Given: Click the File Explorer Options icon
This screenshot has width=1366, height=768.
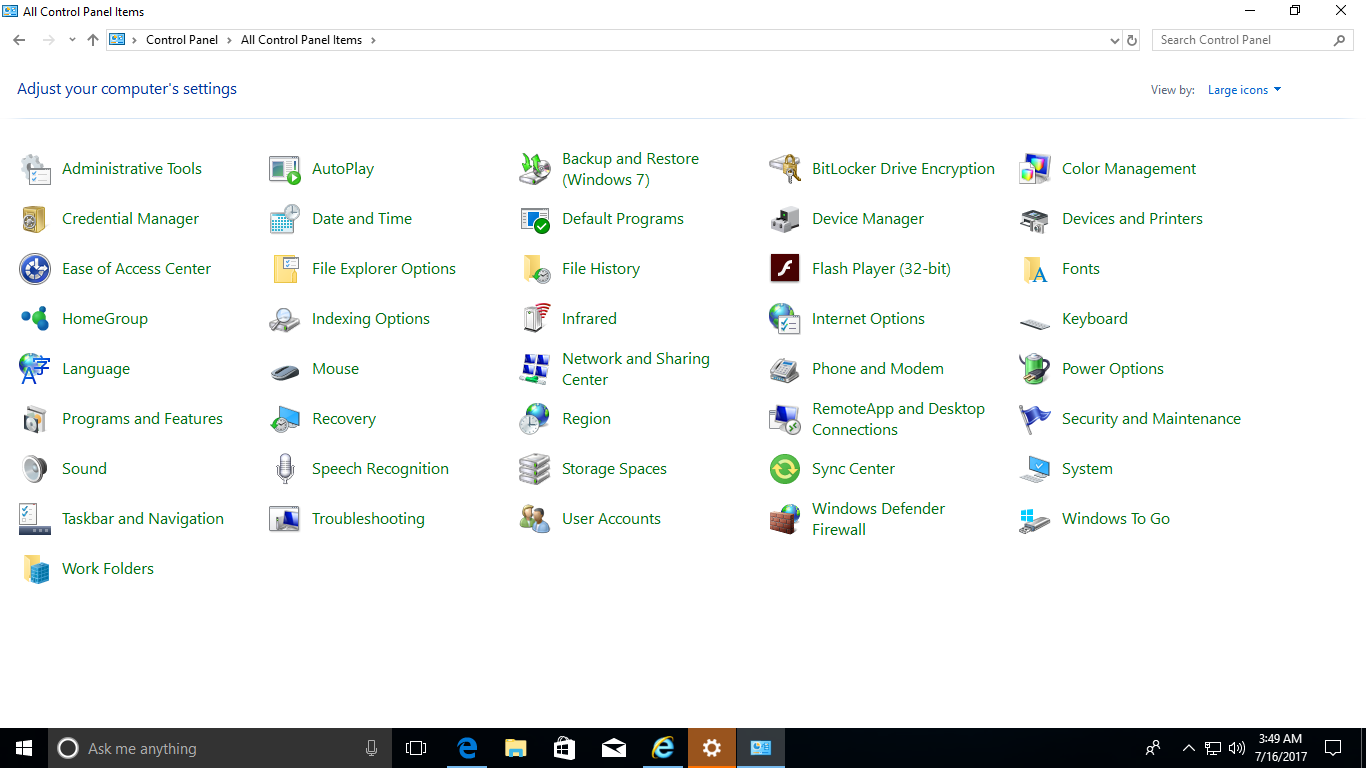Looking at the screenshot, I should coord(285,269).
